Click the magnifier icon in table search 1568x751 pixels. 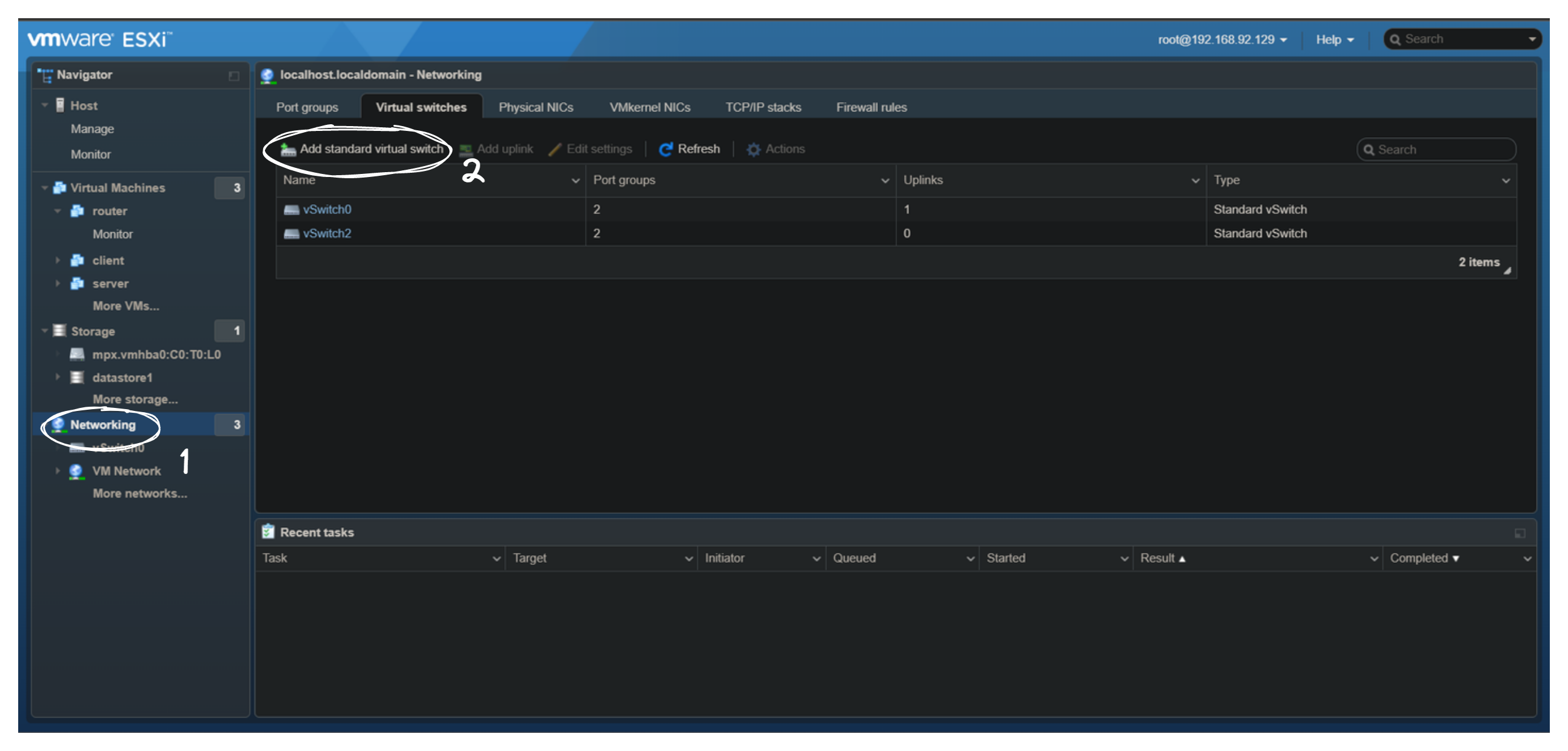[x=1369, y=150]
